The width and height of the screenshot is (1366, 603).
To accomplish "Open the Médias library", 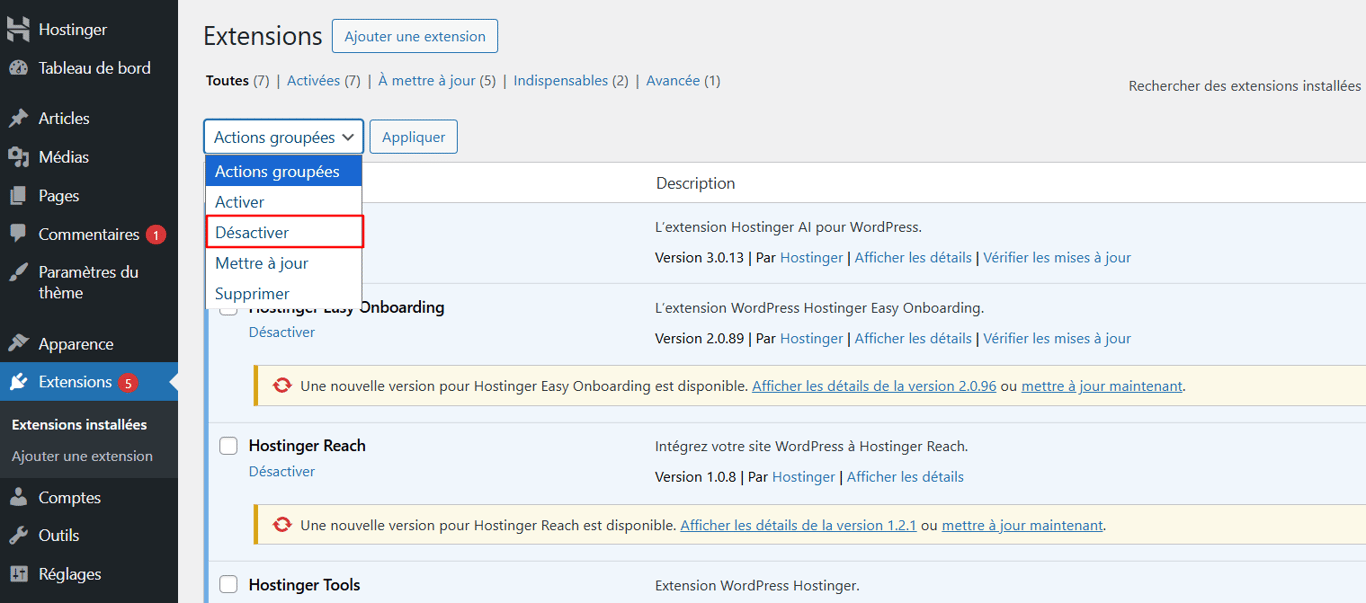I will [60, 156].
